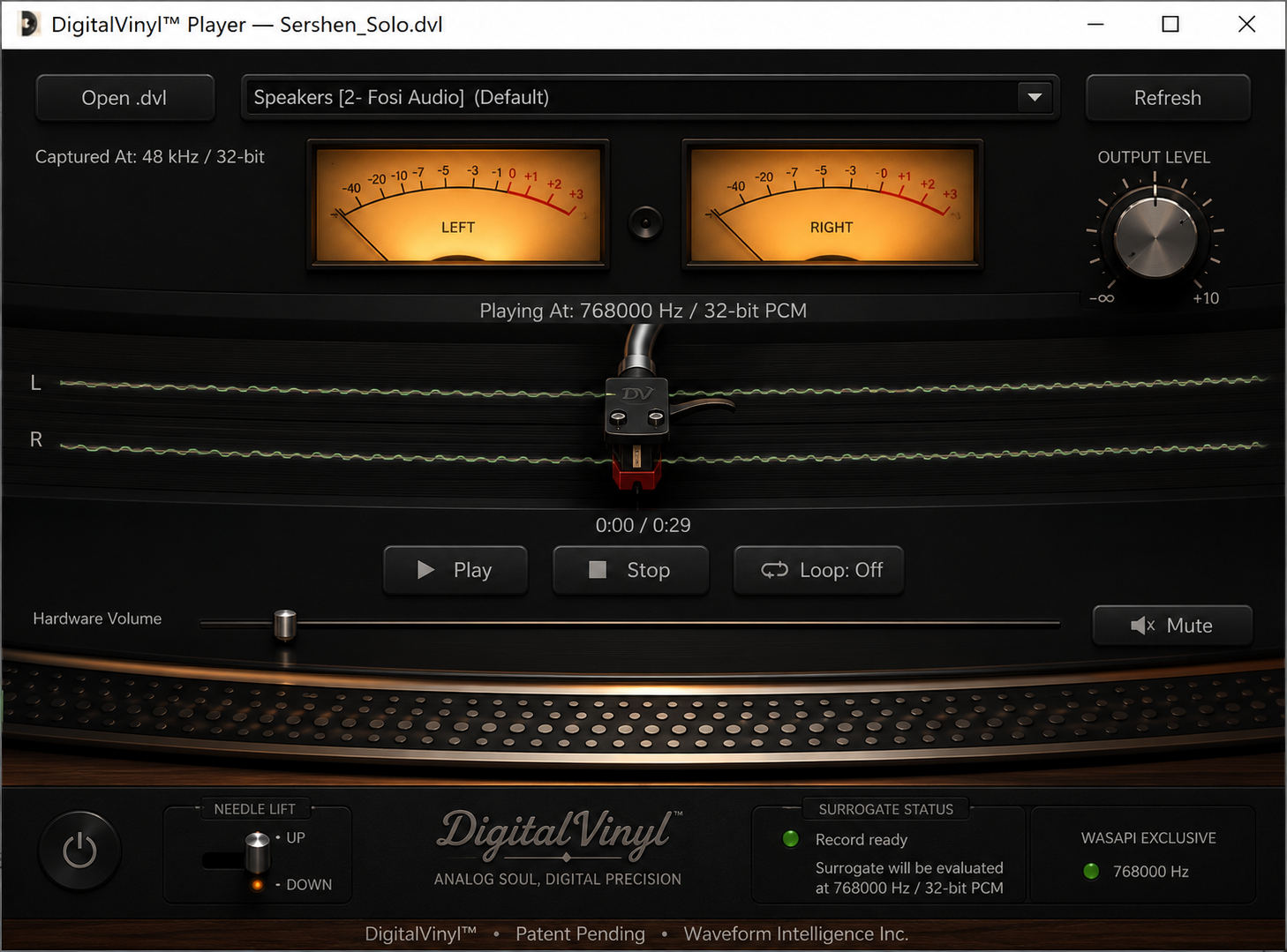
Task: Click the 'SURROGATE STATUS' heading
Action: (886, 809)
